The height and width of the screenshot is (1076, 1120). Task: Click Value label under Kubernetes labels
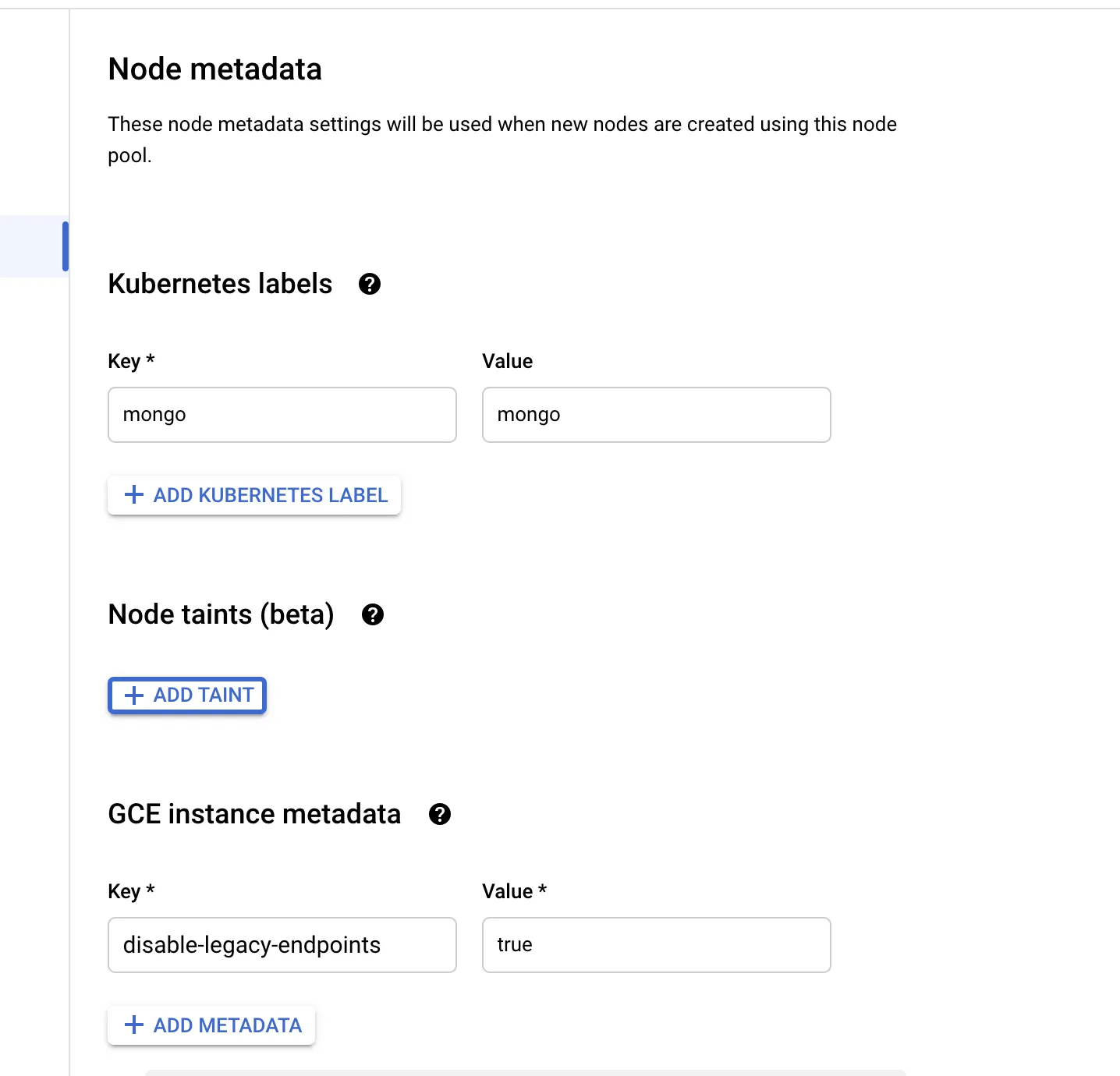(507, 361)
